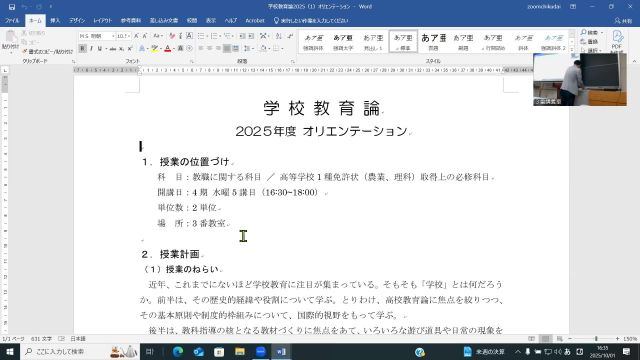The image size is (640, 360).
Task: Switch to web layout view in status bar
Action: pyautogui.click(x=560, y=339)
